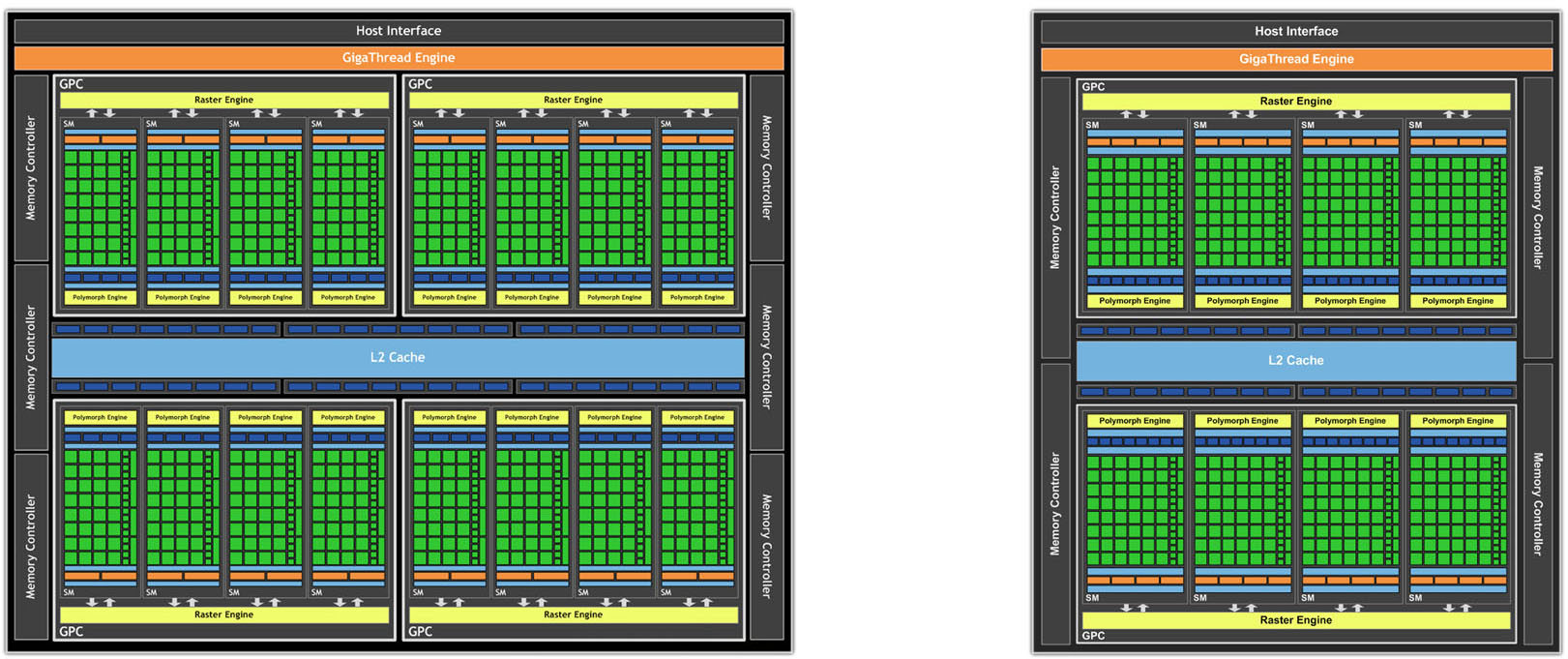This screenshot has width=1568, height=659.
Task: Click the Host Interface bar in left diagram
Action: point(398,31)
